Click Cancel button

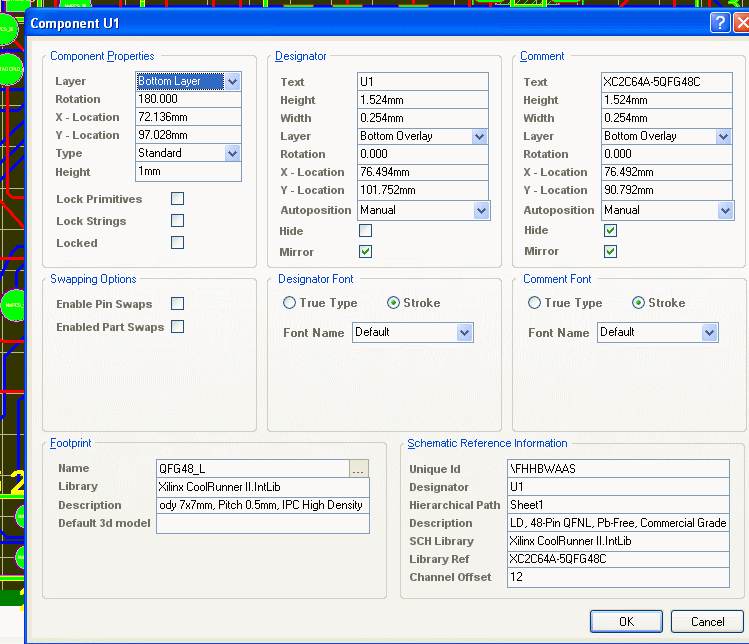(707, 622)
